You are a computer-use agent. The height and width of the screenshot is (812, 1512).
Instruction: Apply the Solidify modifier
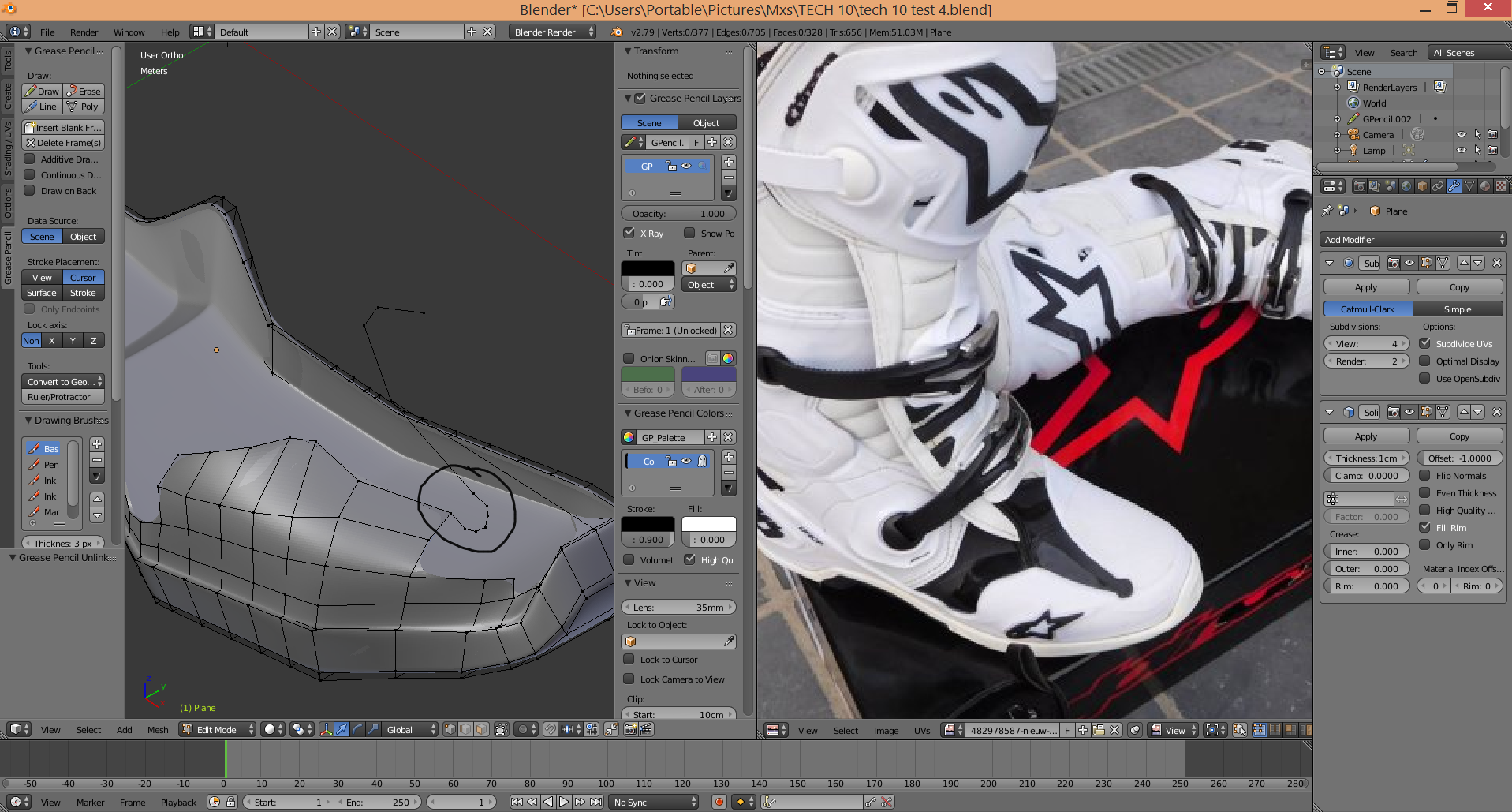click(x=1366, y=436)
